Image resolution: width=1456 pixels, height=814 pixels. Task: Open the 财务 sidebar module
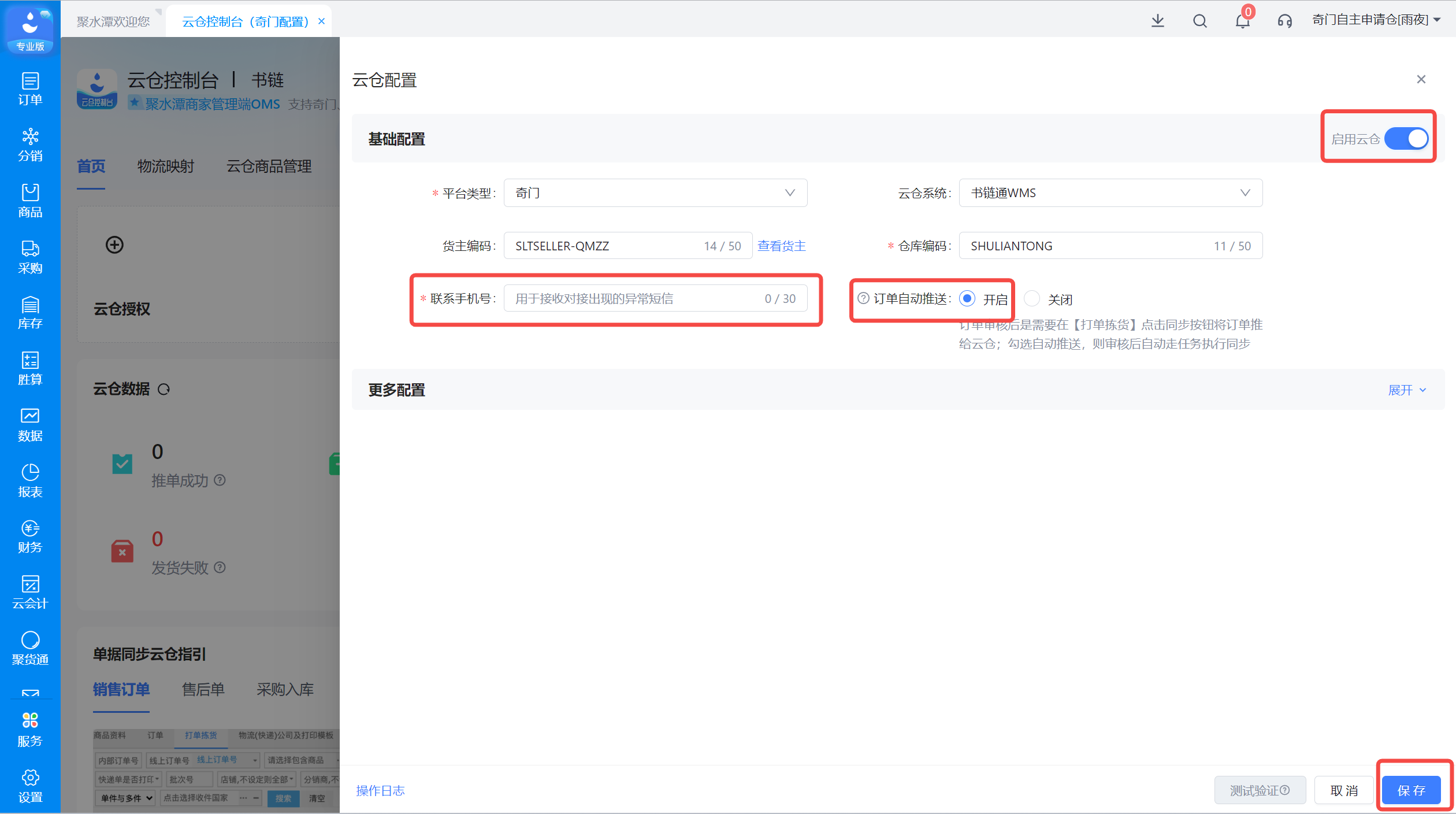tap(30, 536)
